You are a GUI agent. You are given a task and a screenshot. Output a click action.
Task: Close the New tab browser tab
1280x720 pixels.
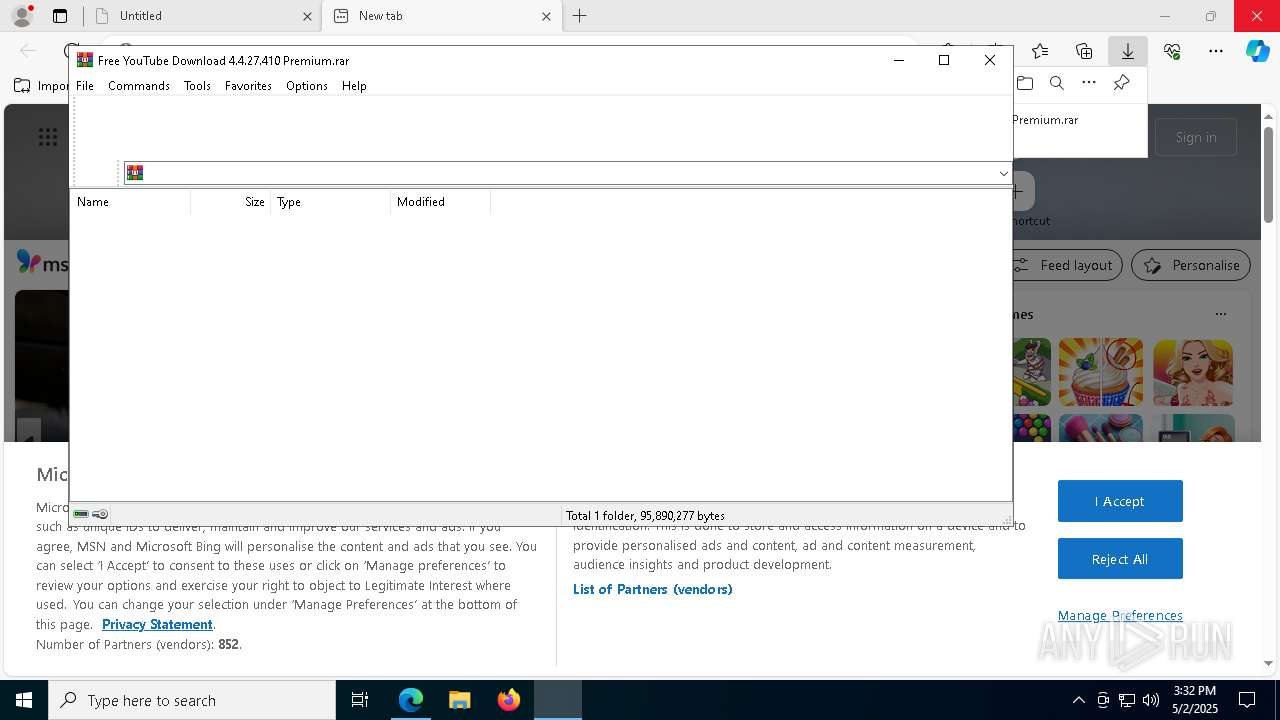point(546,16)
